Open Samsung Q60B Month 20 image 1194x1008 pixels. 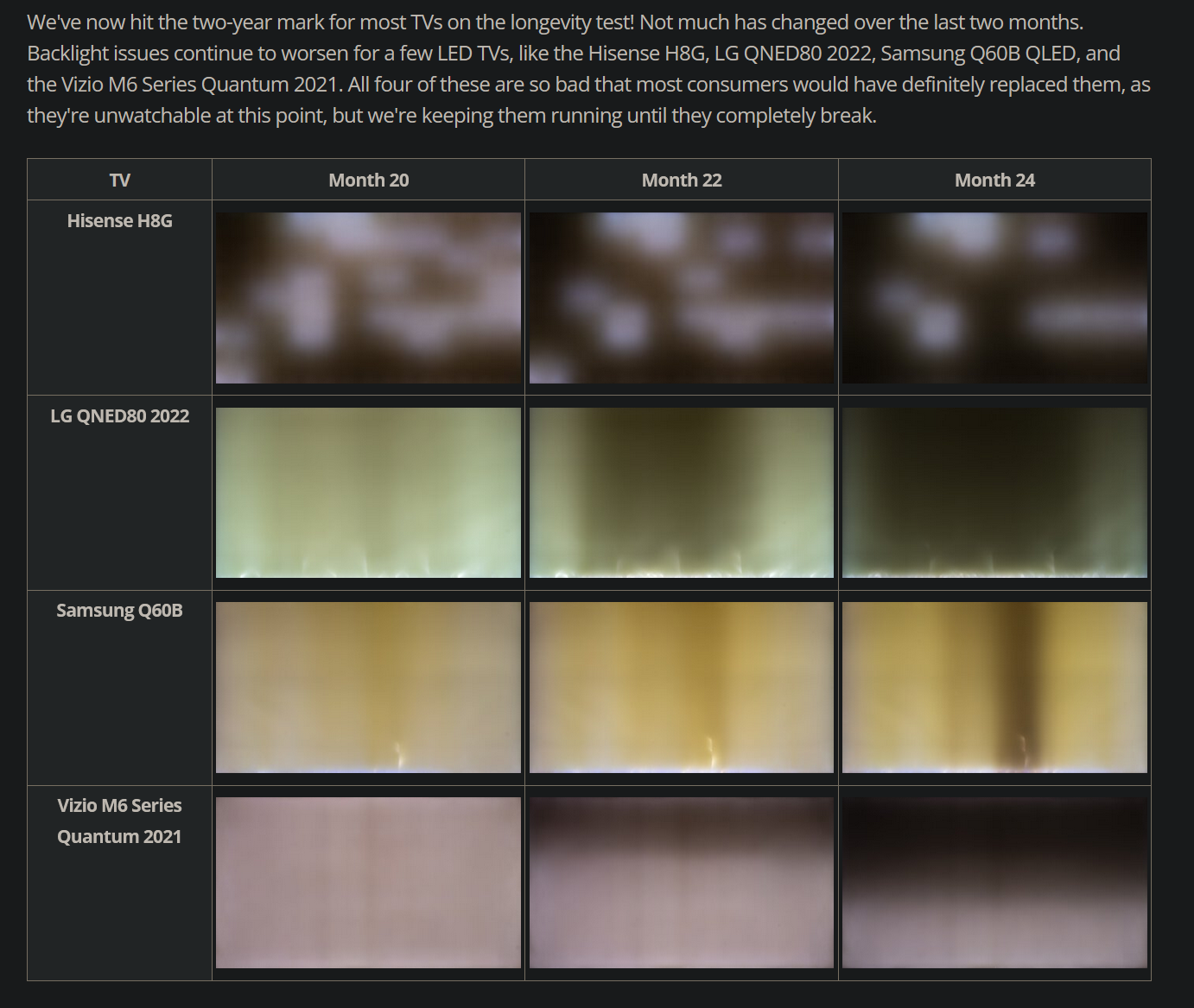point(368,688)
